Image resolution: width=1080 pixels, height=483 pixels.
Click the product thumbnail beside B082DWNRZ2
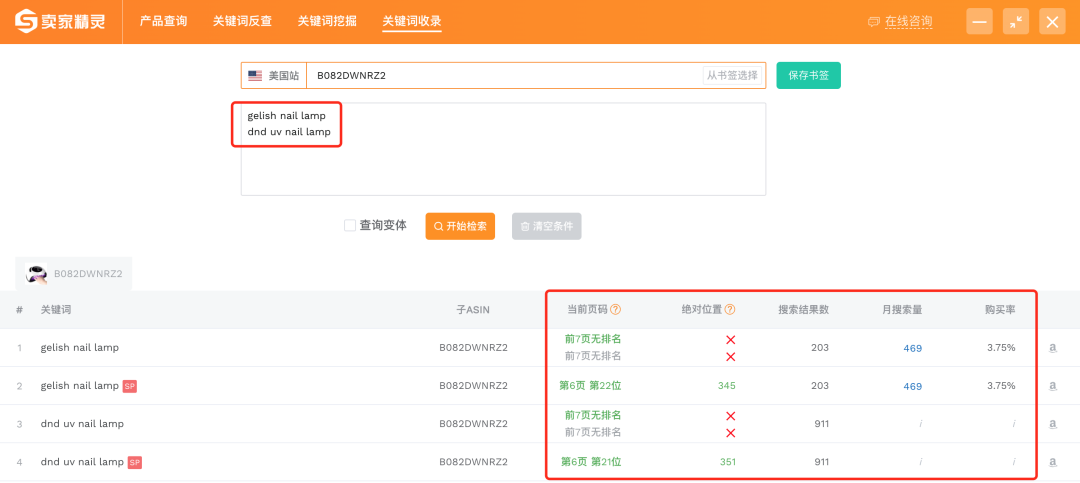(x=36, y=274)
